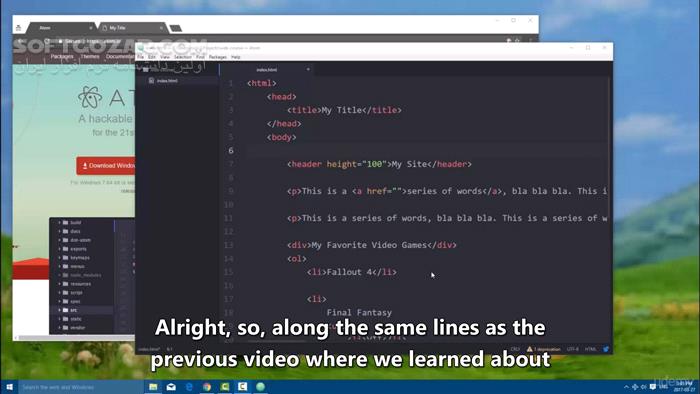Viewport: 700px width, 394px height.
Task: Expand the resources folder in the website preview
Action: click(x=59, y=284)
